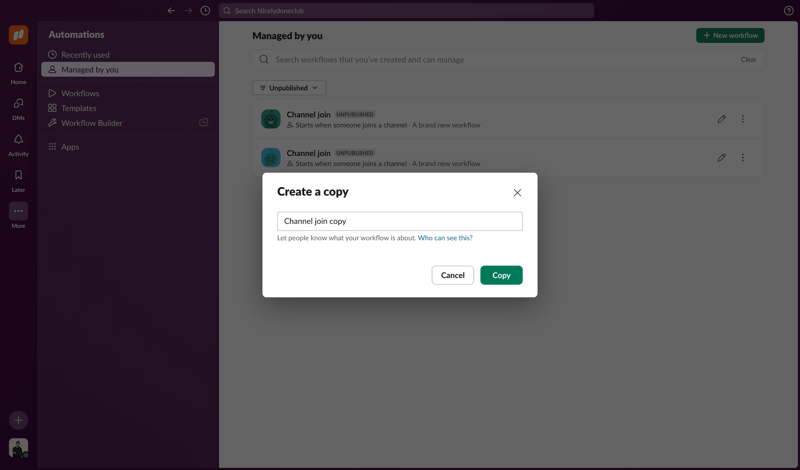This screenshot has height=470, width=800.
Task: Navigate forward with the forward arrow
Action: pyautogui.click(x=188, y=11)
